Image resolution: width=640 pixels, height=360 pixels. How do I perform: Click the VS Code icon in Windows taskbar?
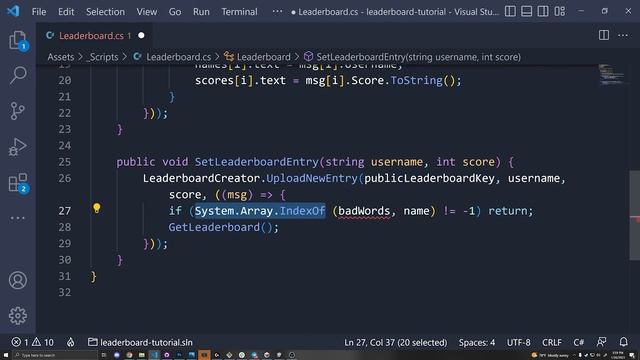[x=154, y=355]
